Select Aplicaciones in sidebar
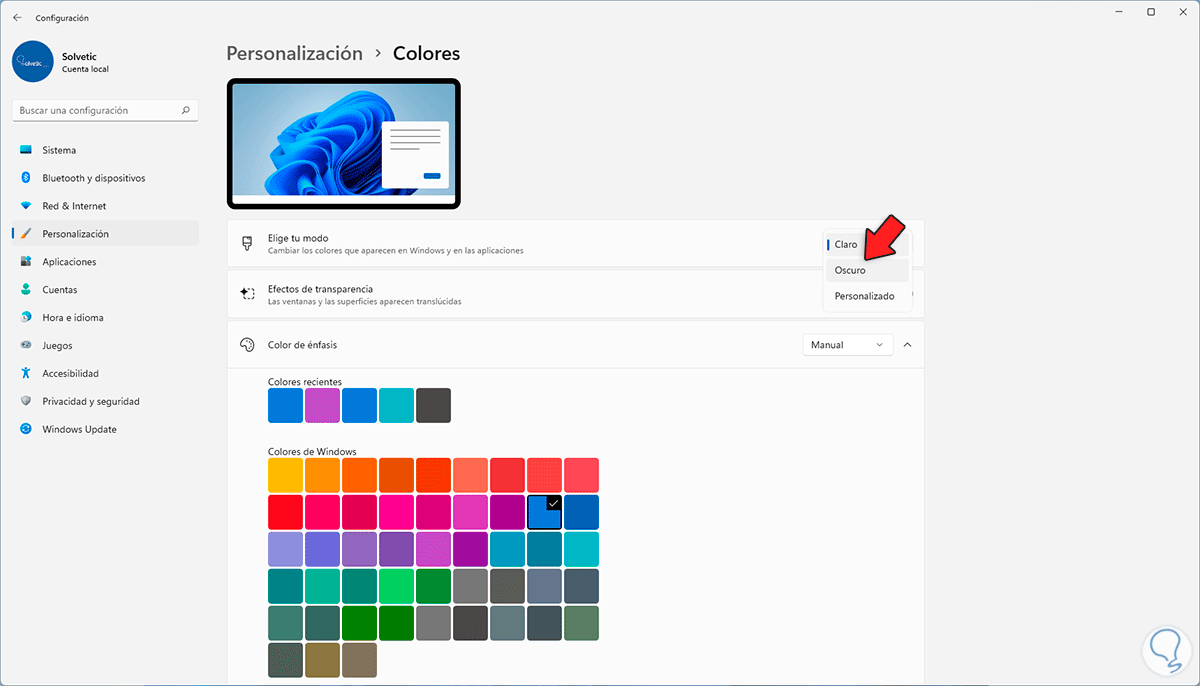1200x686 pixels. coord(105,262)
